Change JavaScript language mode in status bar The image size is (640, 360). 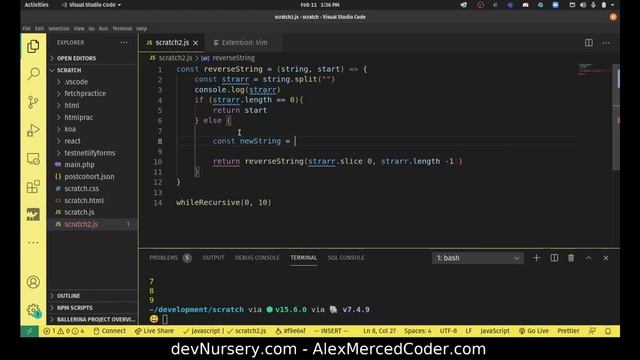(495, 331)
